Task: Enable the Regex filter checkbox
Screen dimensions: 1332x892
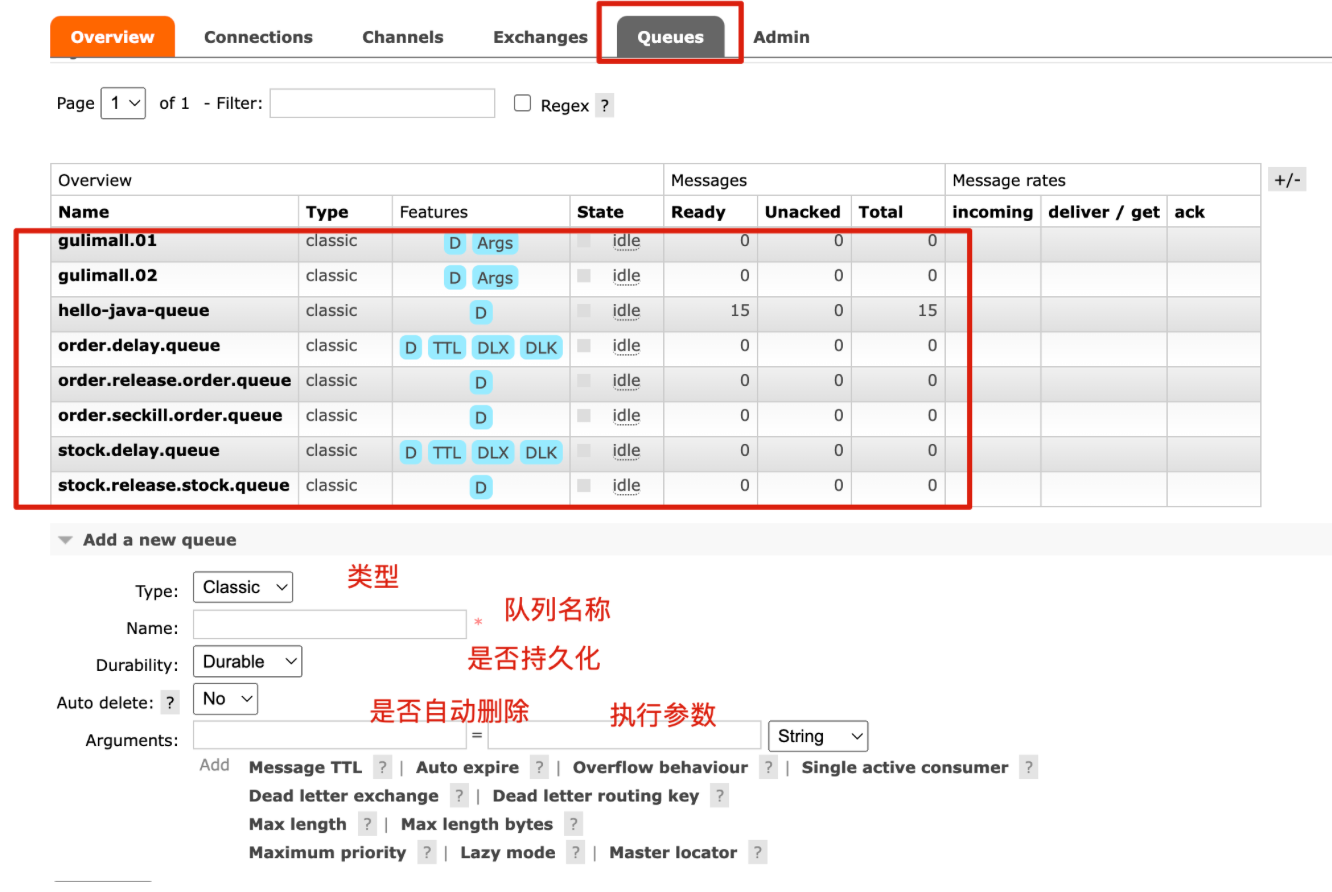Action: tap(522, 103)
